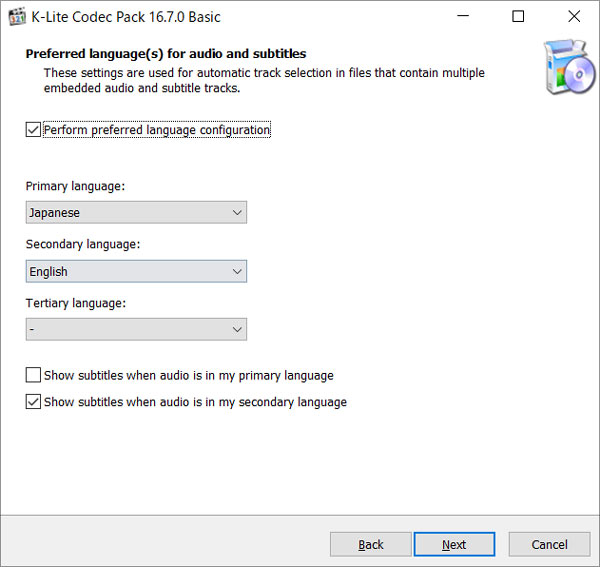Screen dimensions: 600x567
Task: Open the empty Tertiary language dropdown
Action: pyautogui.click(x=136, y=329)
